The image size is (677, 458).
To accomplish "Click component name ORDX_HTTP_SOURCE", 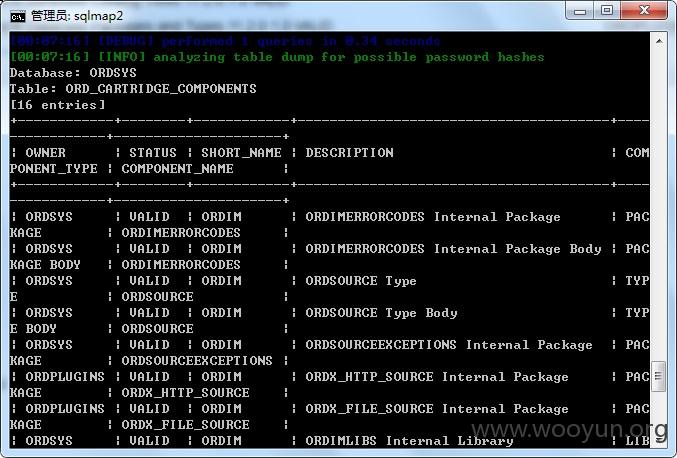I will [x=185, y=393].
